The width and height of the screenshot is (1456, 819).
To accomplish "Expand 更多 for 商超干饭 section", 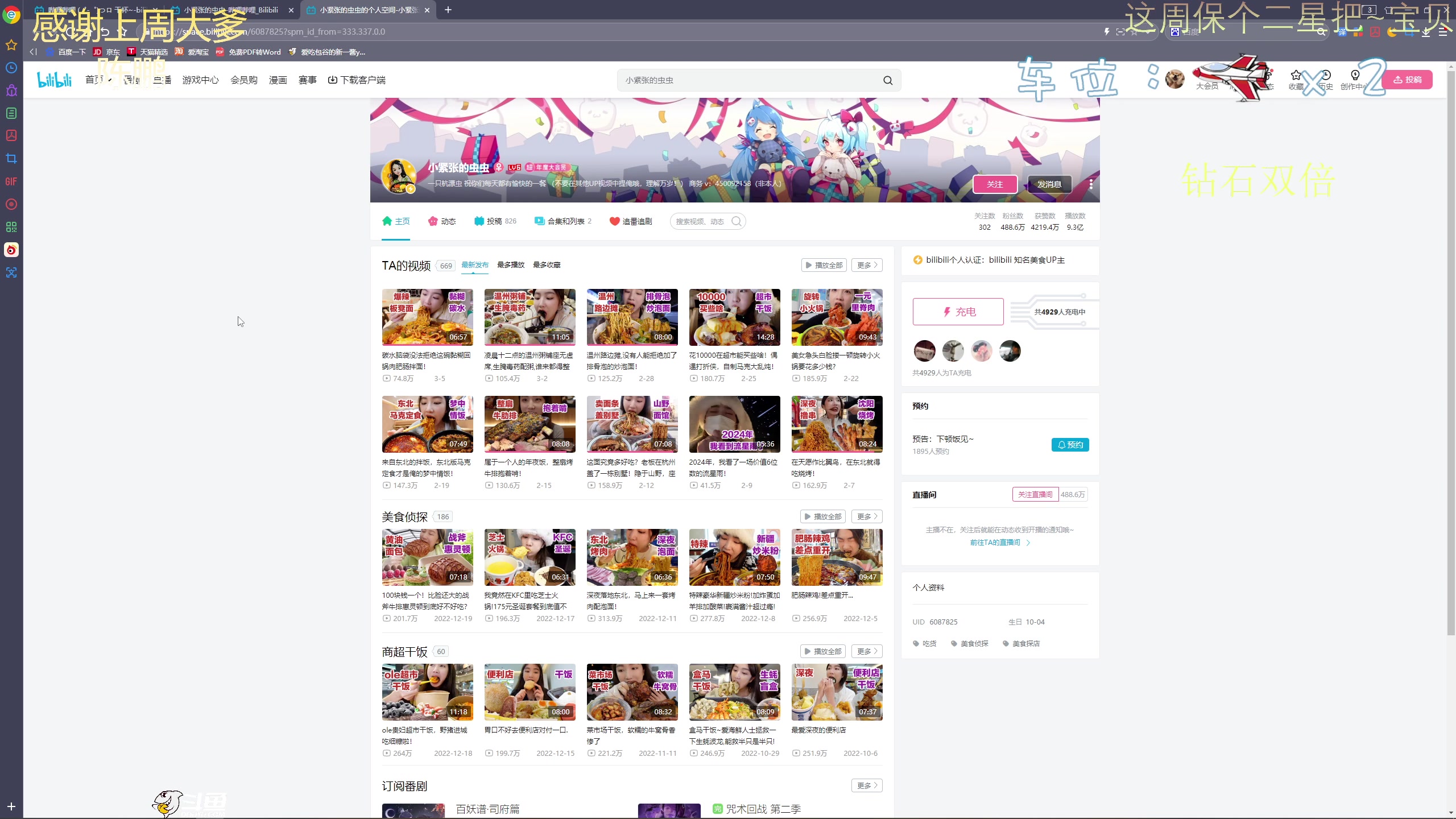I will point(867,651).
